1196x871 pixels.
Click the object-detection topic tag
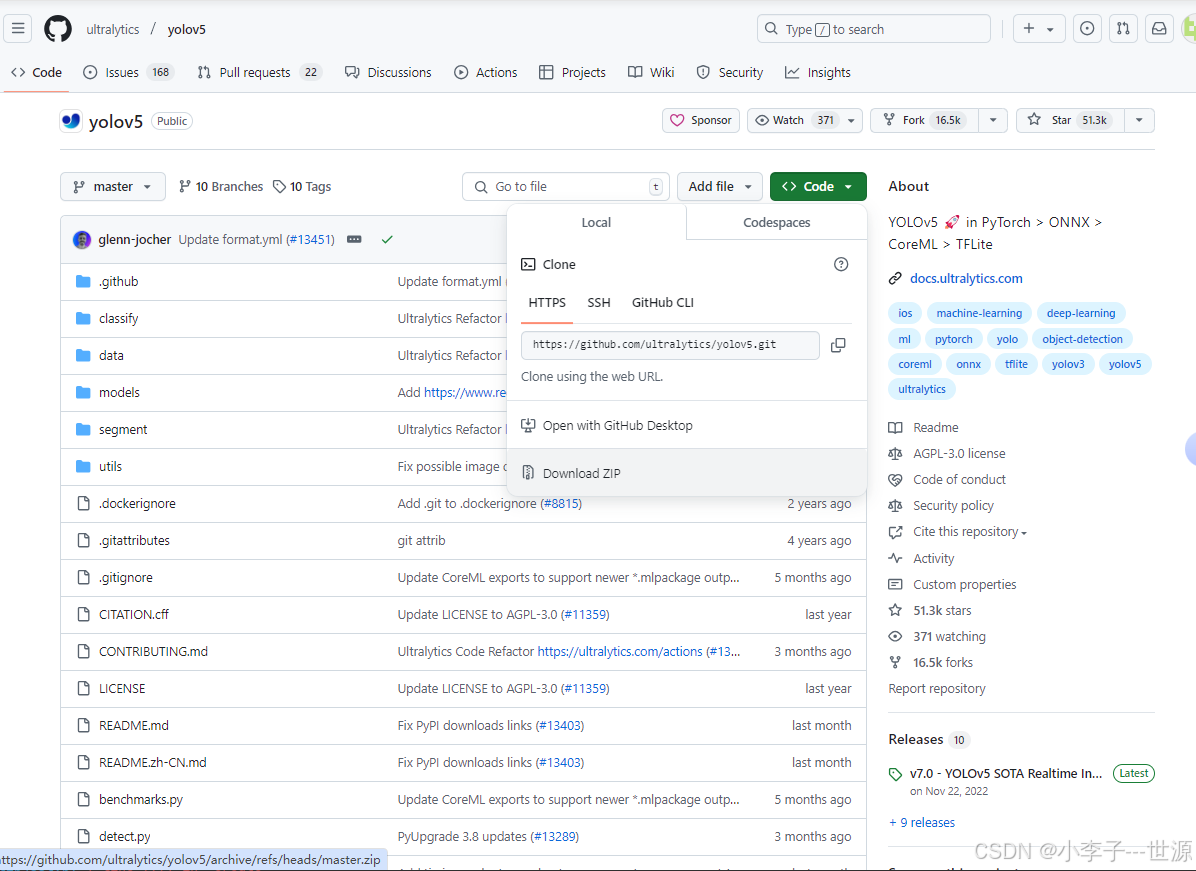[1082, 339]
